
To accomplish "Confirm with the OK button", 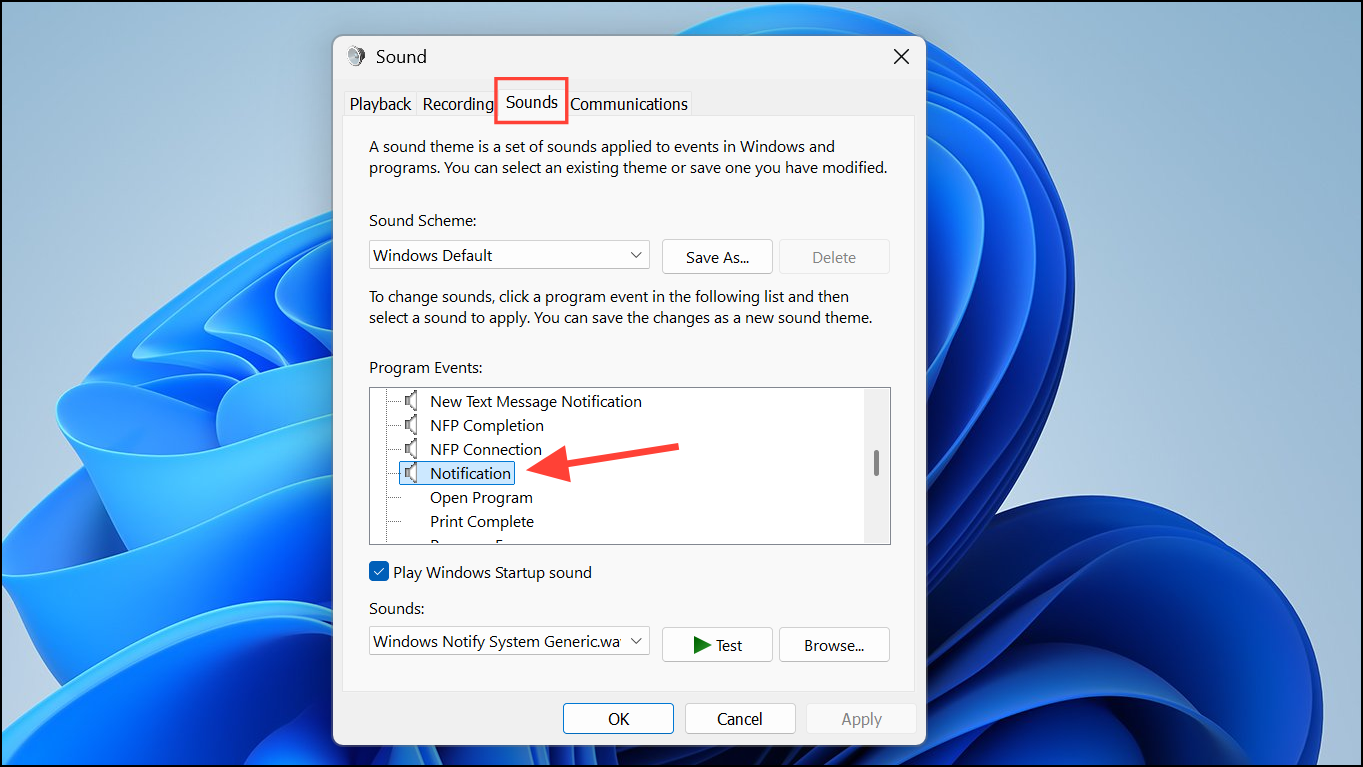I will click(618, 719).
